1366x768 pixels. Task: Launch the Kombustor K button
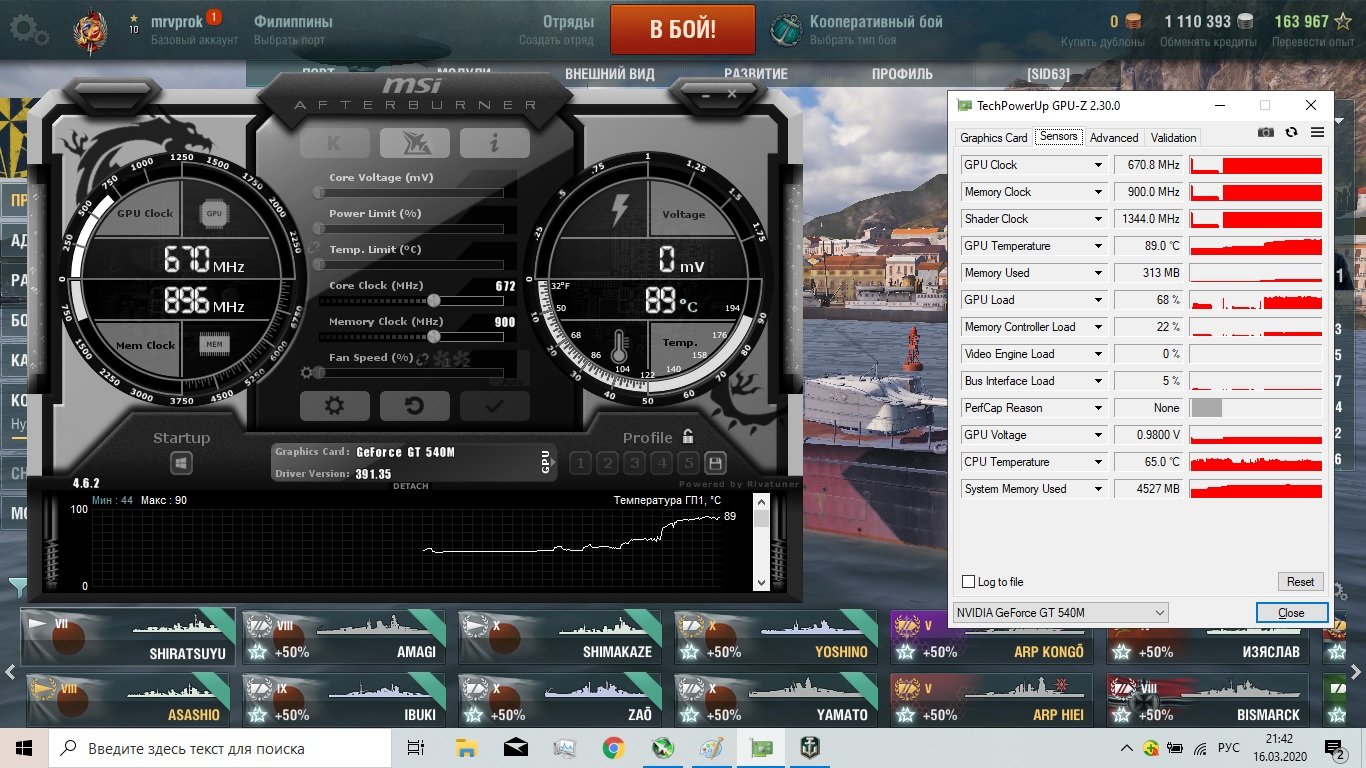click(335, 143)
